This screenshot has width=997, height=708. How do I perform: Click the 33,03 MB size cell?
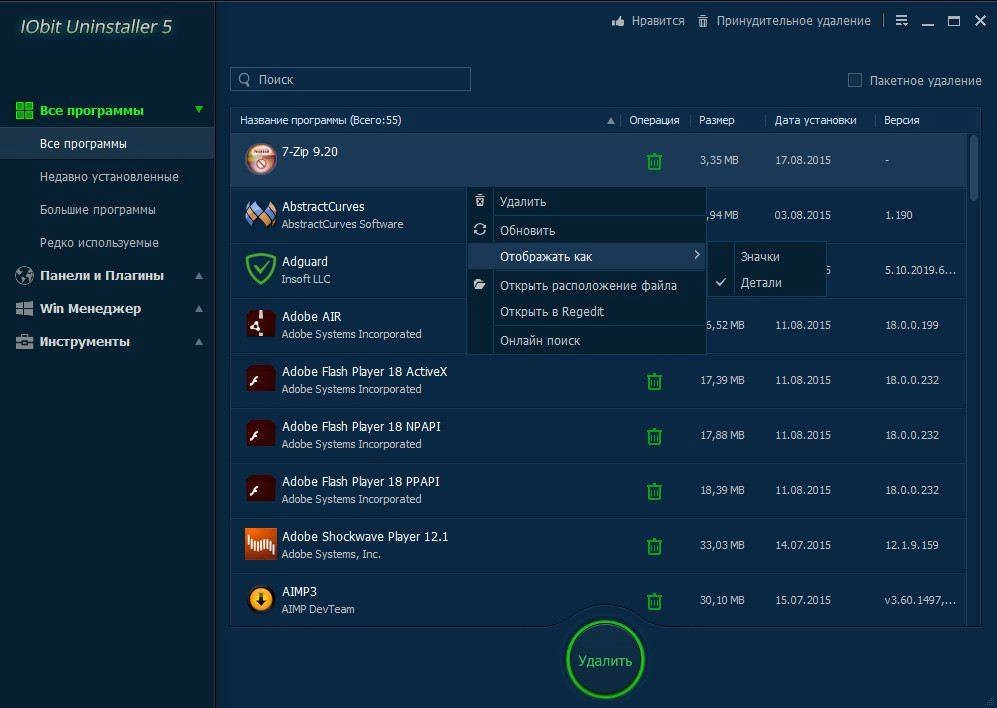pos(722,545)
